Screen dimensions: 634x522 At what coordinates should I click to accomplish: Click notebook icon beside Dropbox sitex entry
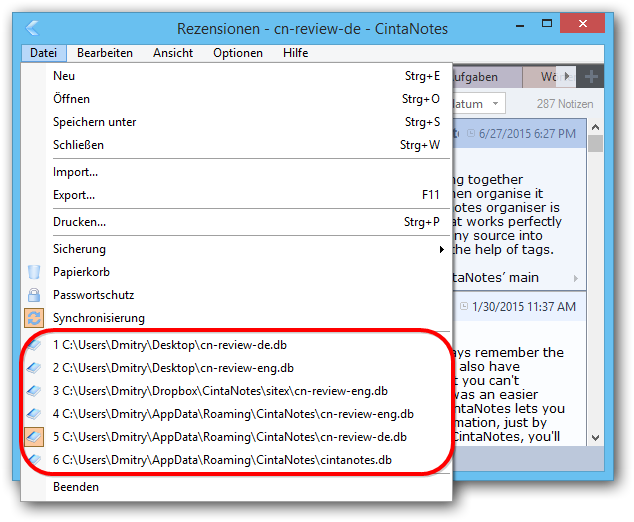pyautogui.click(x=34, y=391)
